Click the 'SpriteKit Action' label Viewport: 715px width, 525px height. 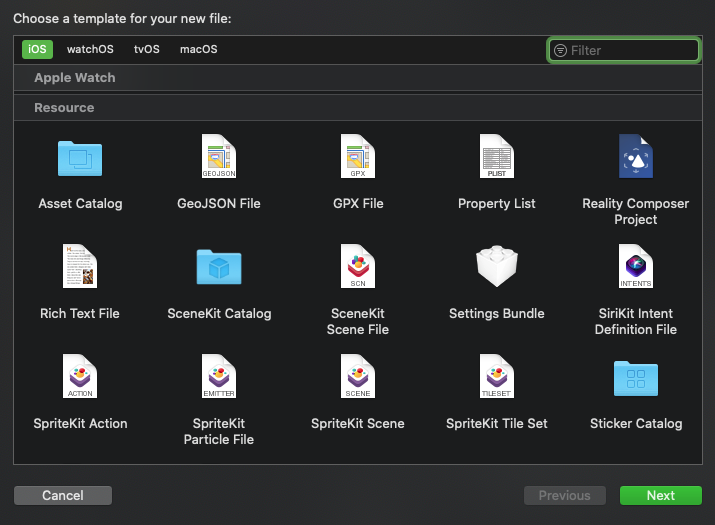click(80, 423)
